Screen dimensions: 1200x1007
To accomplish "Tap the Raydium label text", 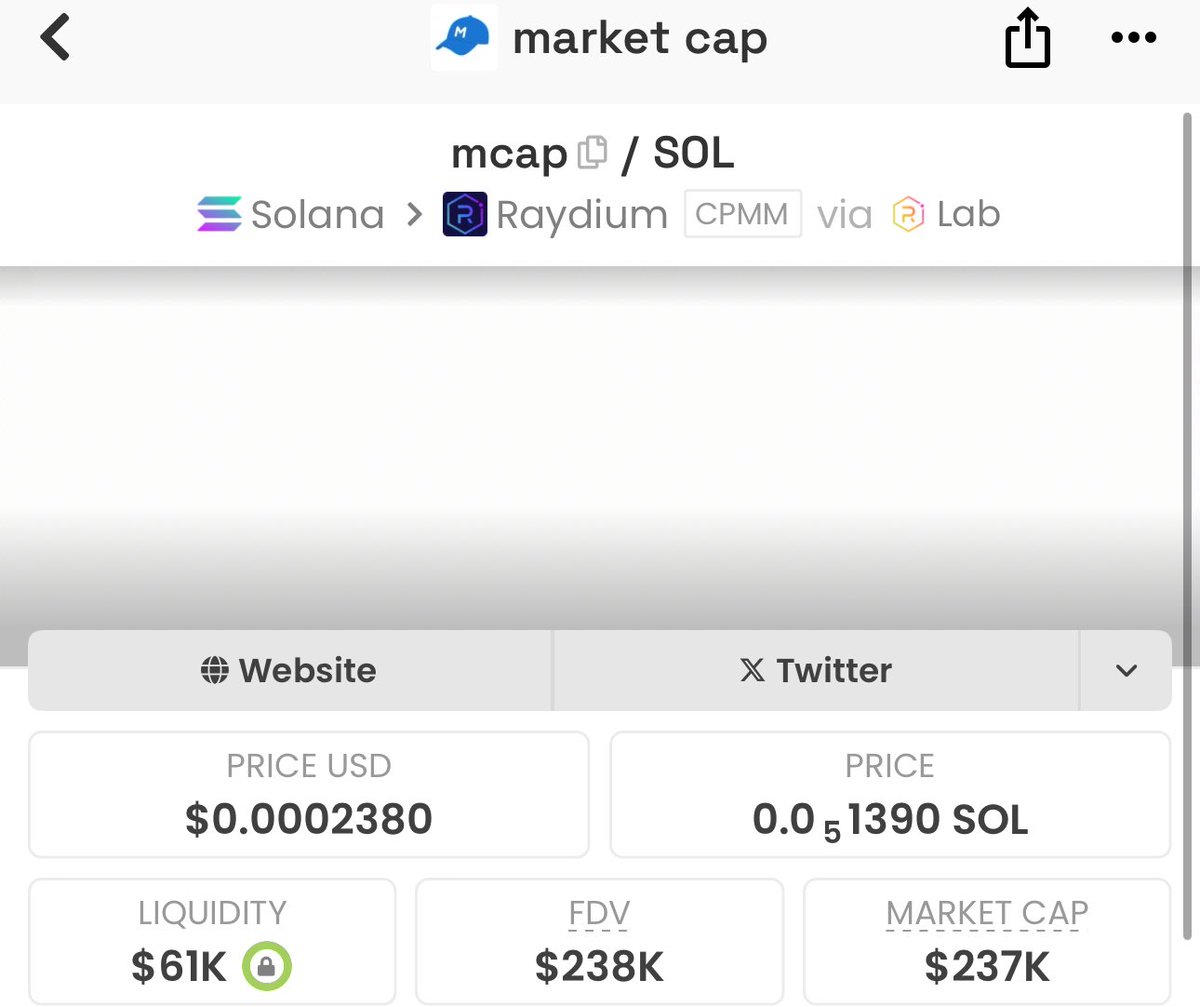I will [x=582, y=215].
